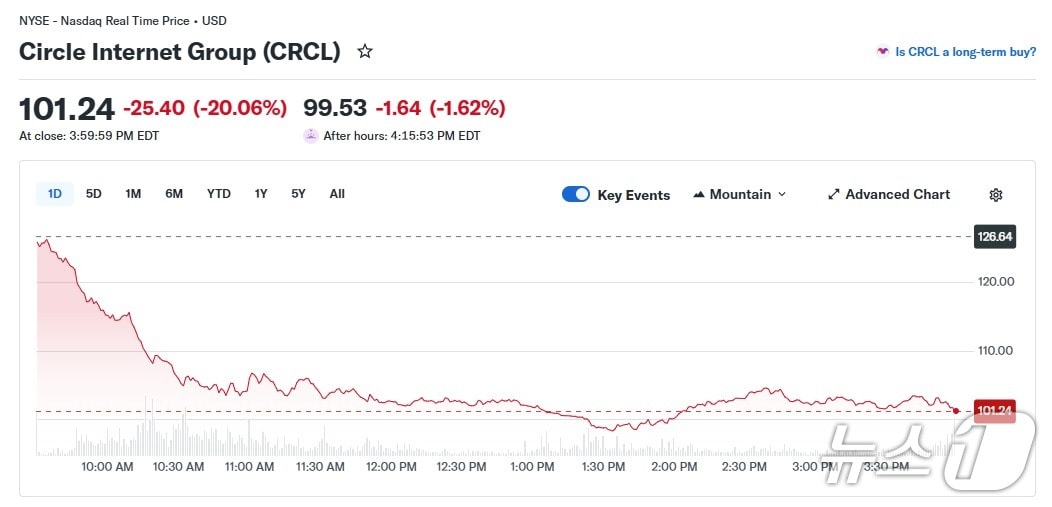Click the purple icon beside long-term buy

882,52
